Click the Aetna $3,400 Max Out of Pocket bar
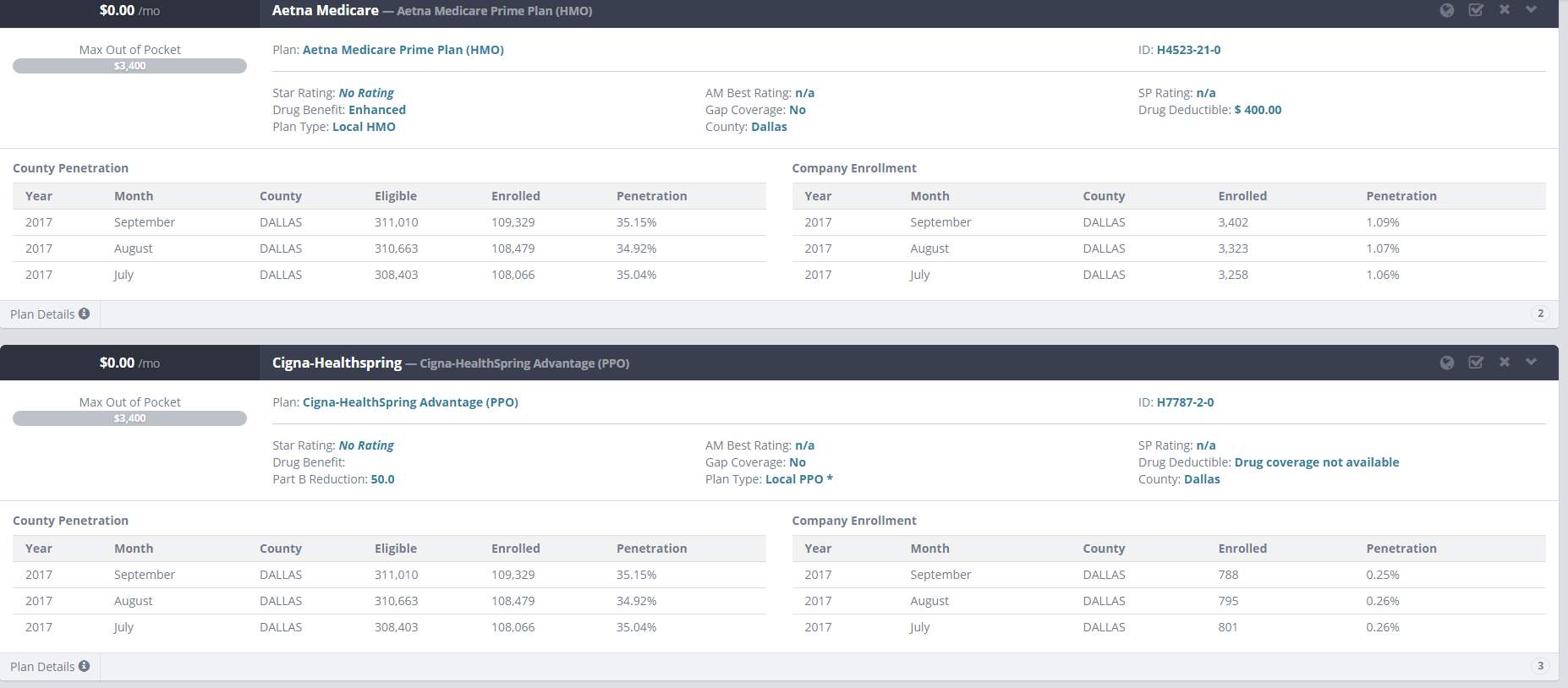 [x=129, y=66]
